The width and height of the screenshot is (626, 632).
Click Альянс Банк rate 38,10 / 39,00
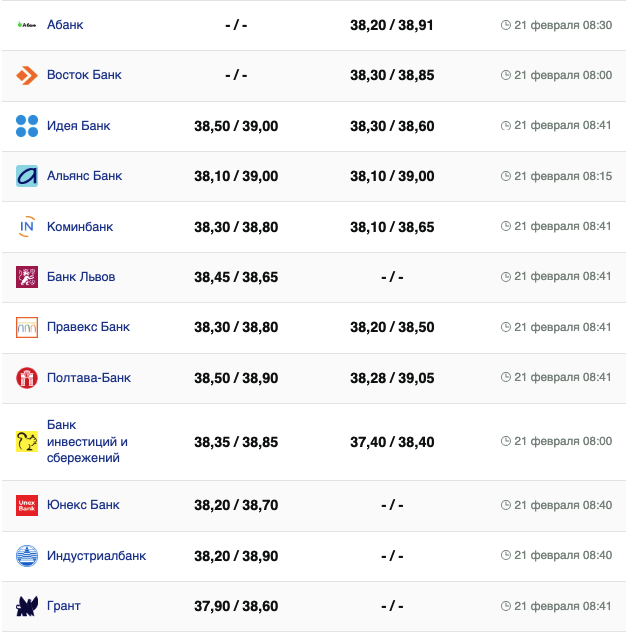pyautogui.click(x=236, y=176)
